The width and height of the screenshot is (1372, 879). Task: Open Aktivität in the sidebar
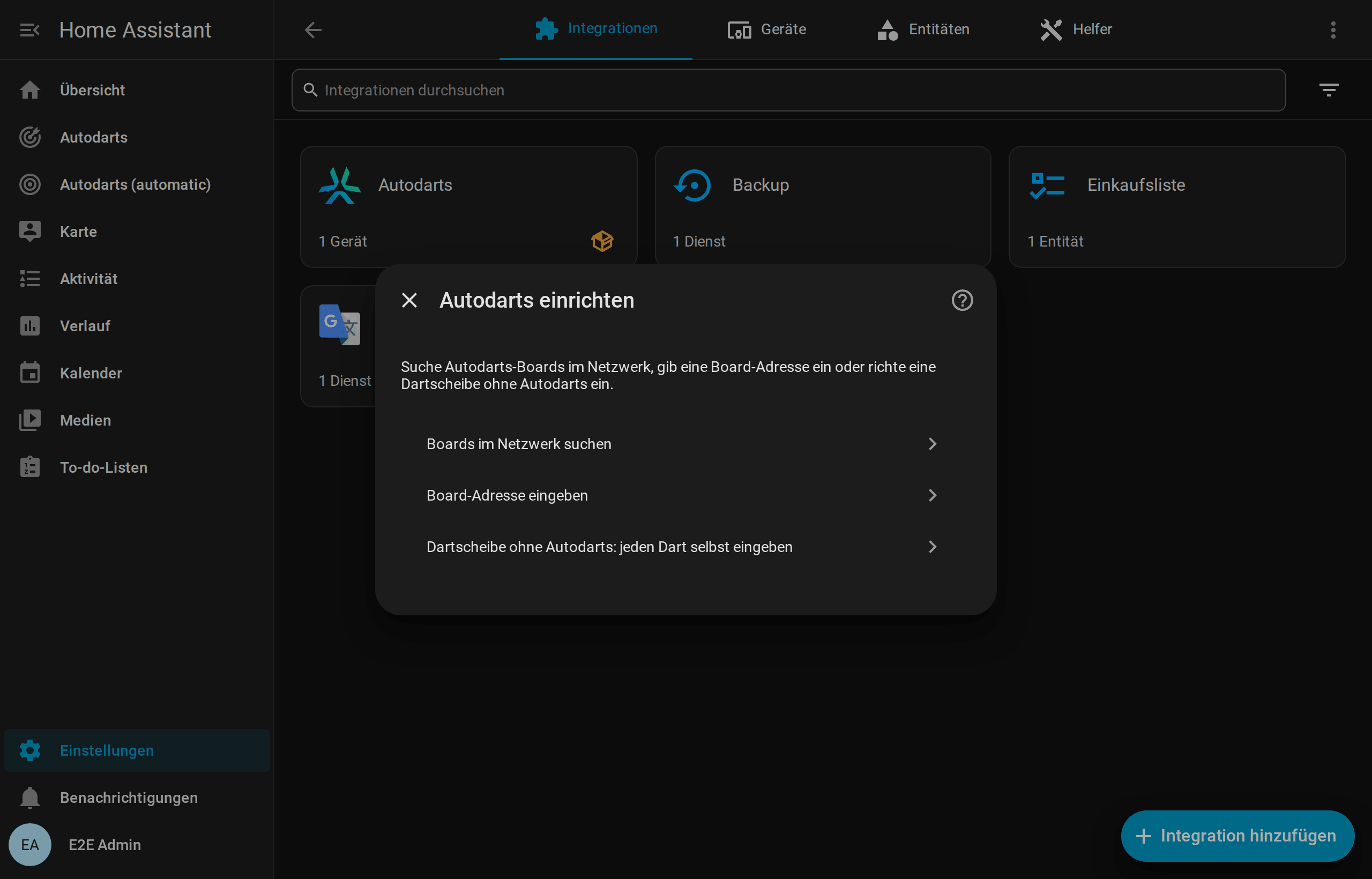click(137, 279)
